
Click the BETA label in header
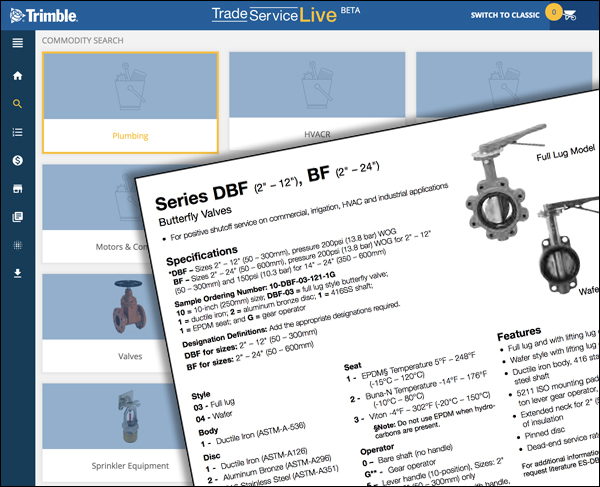click(x=350, y=10)
